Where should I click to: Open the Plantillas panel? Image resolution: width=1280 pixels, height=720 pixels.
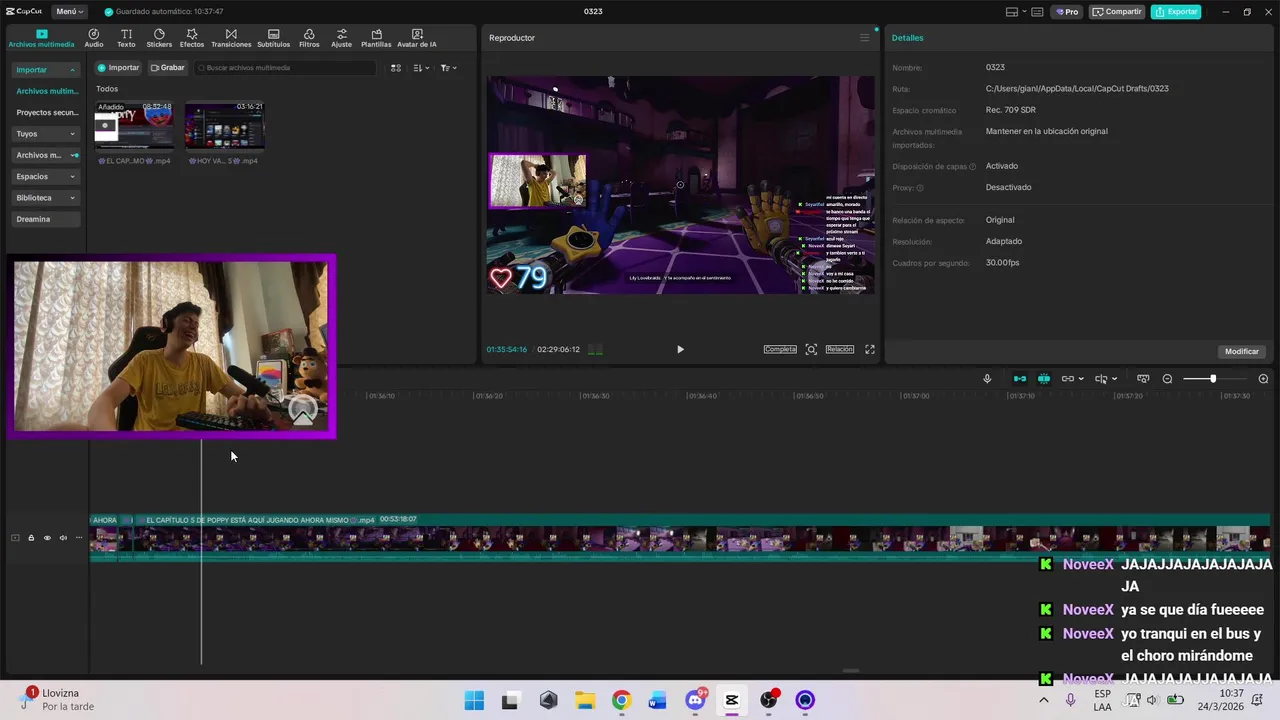[376, 38]
